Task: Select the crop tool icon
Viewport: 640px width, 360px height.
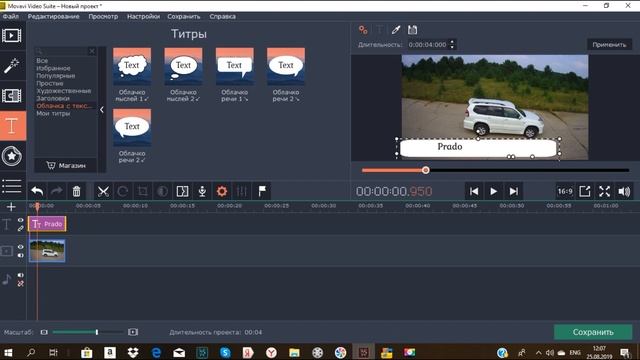Action: (x=142, y=191)
